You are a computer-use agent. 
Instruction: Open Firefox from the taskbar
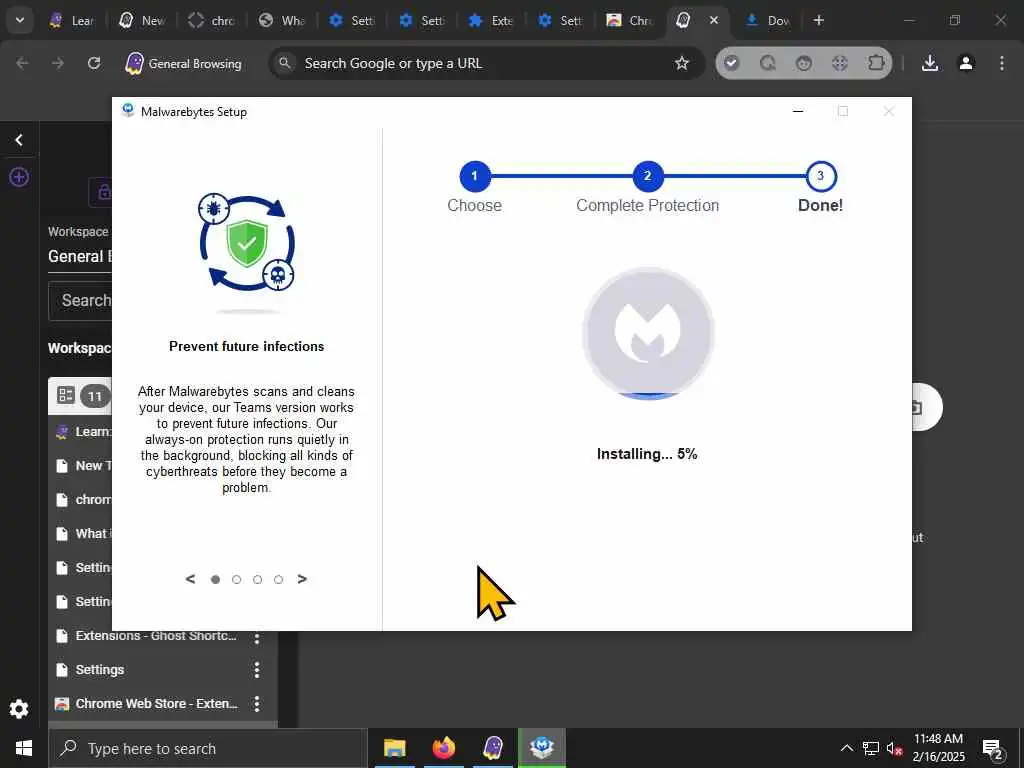[443, 748]
